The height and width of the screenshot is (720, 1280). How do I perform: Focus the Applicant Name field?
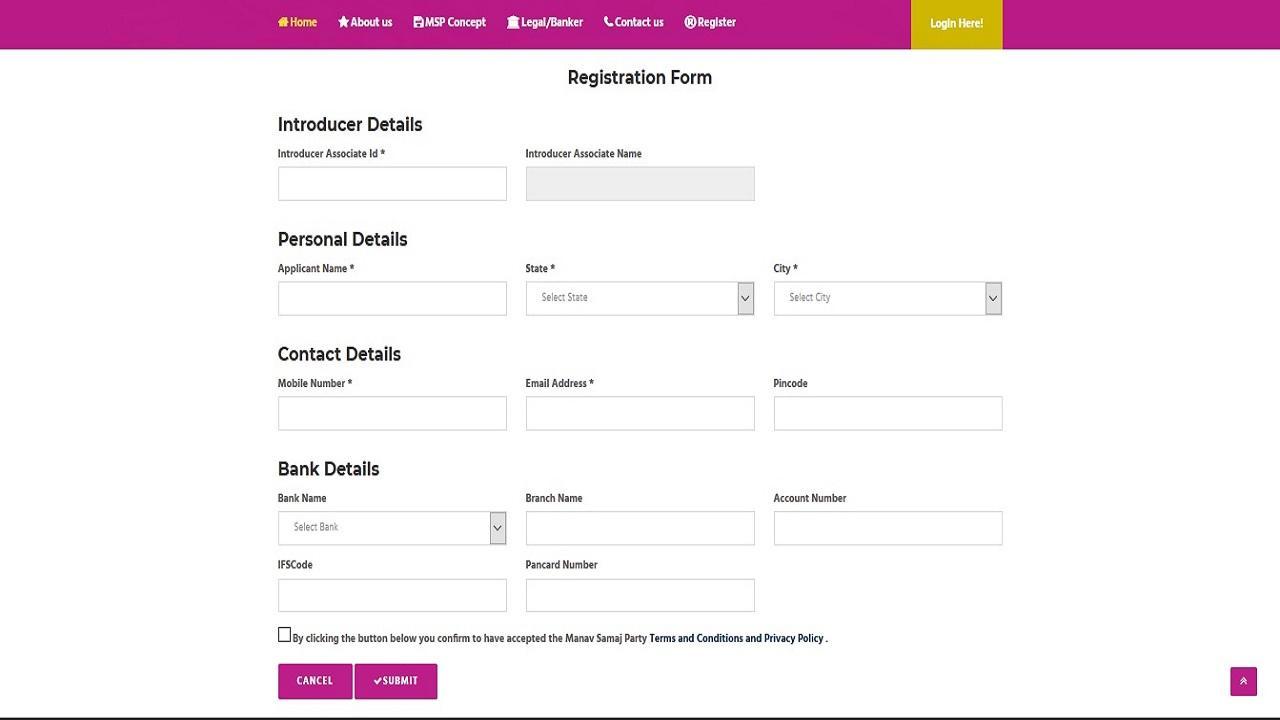click(392, 298)
